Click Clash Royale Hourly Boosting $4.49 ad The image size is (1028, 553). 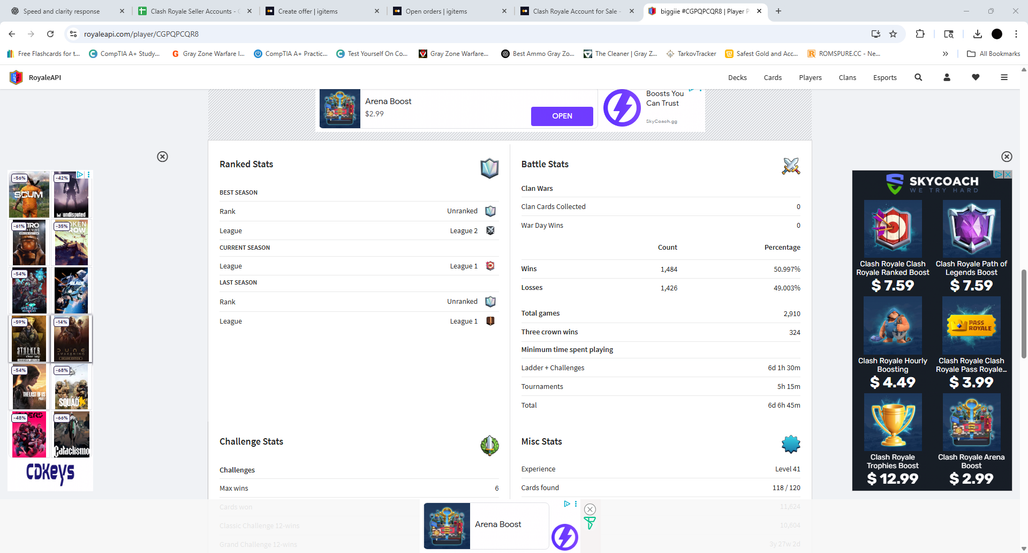pyautogui.click(x=892, y=344)
